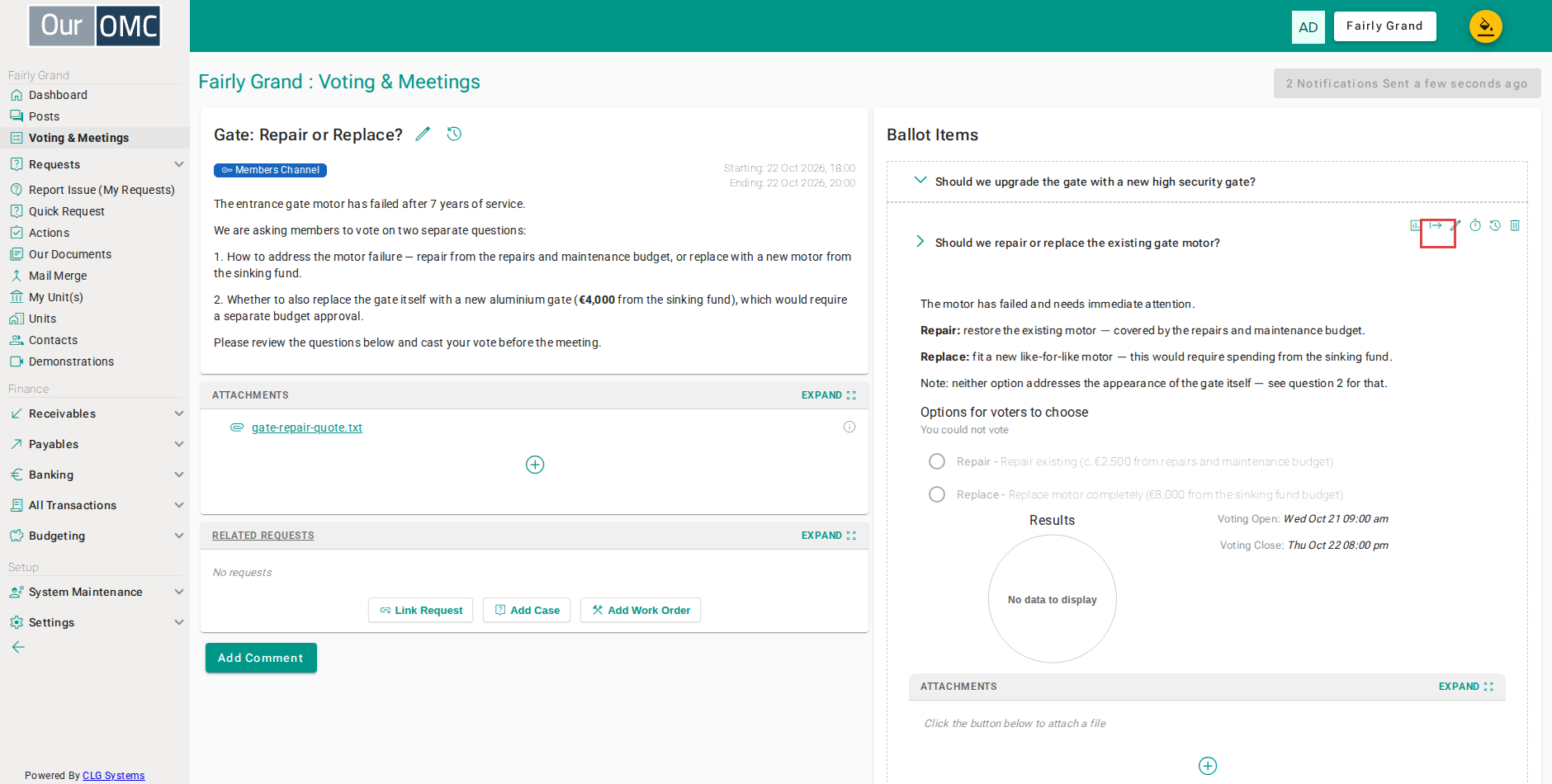Open the voting timer stopwatch icon

pos(1475,225)
